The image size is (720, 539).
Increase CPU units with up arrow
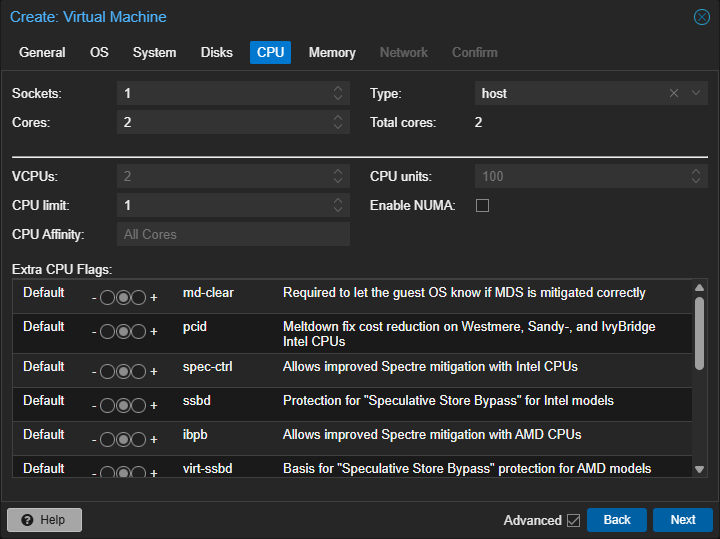pos(696,172)
